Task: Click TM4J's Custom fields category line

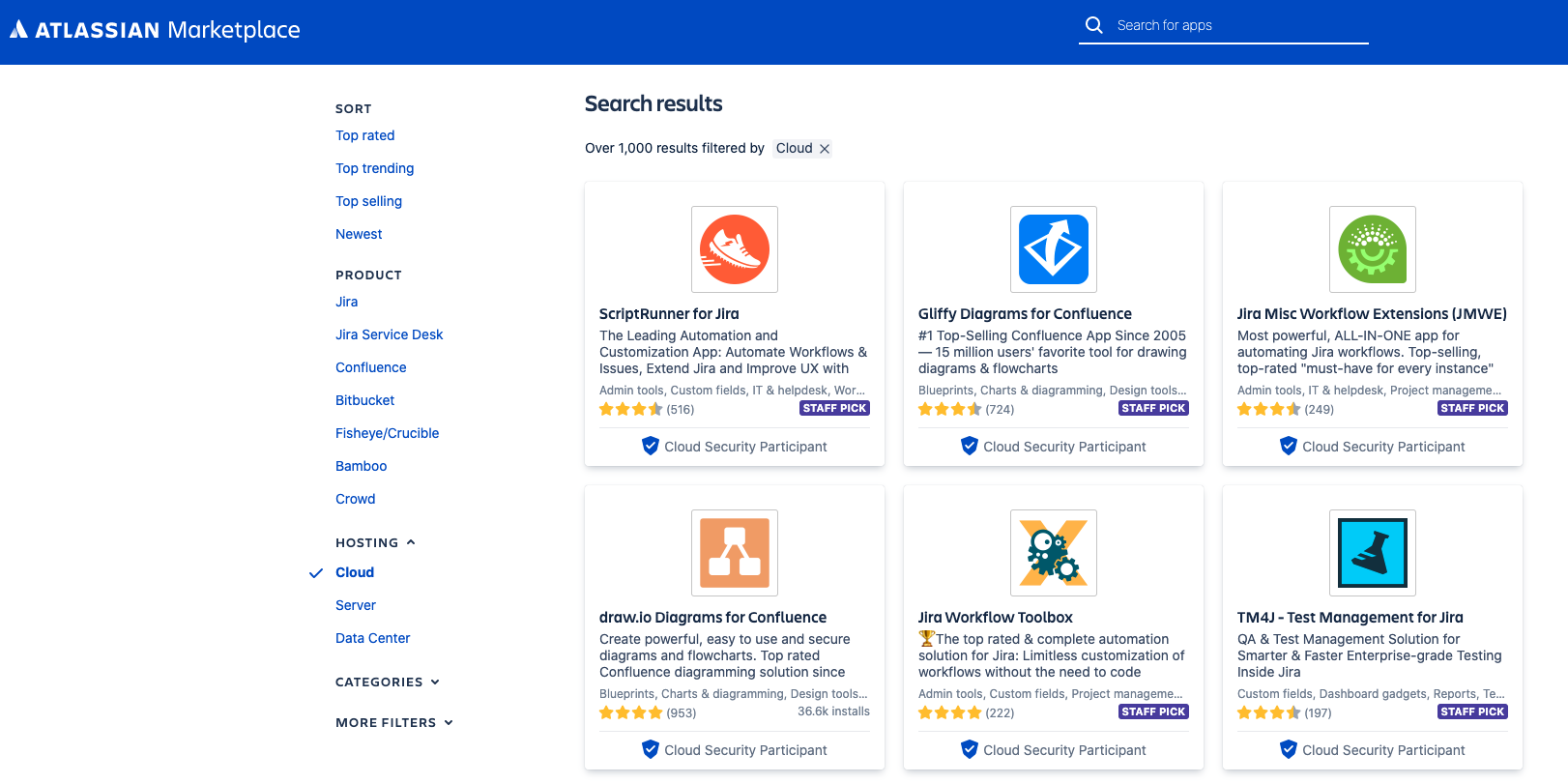Action: (1371, 694)
